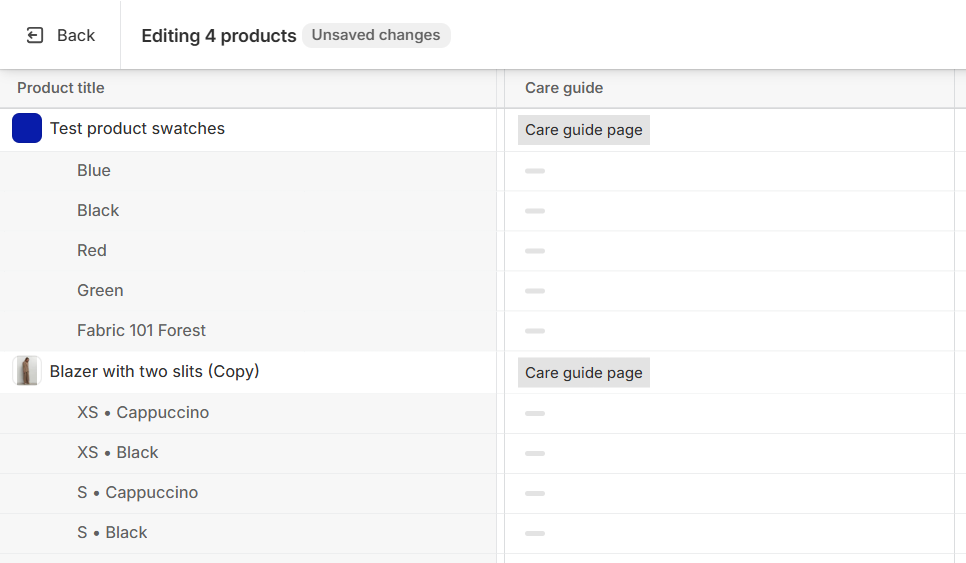Image resolution: width=966 pixels, height=563 pixels.
Task: Click the Care guide column header
Action: coord(564,88)
